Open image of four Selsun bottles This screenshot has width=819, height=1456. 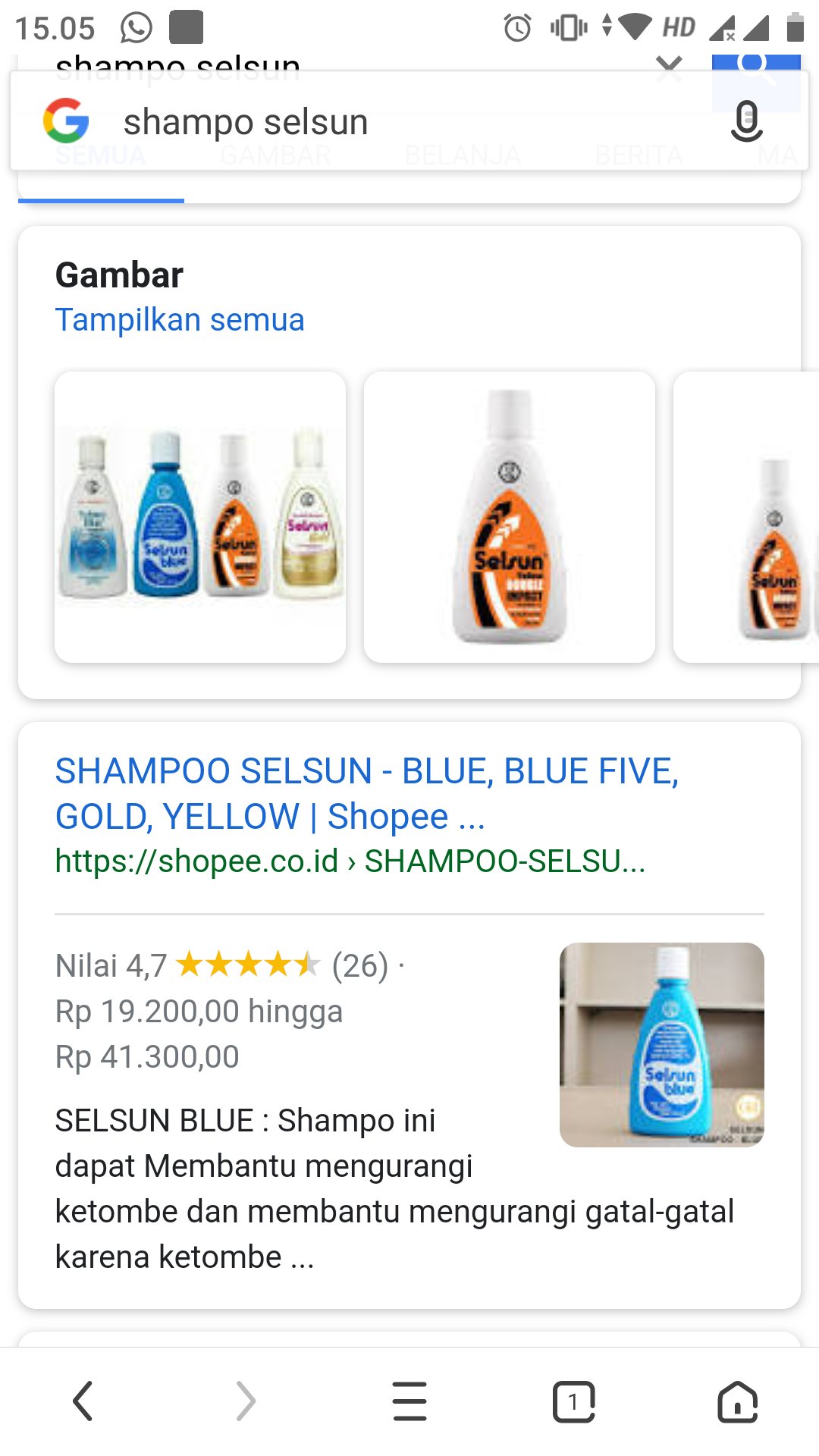point(200,517)
